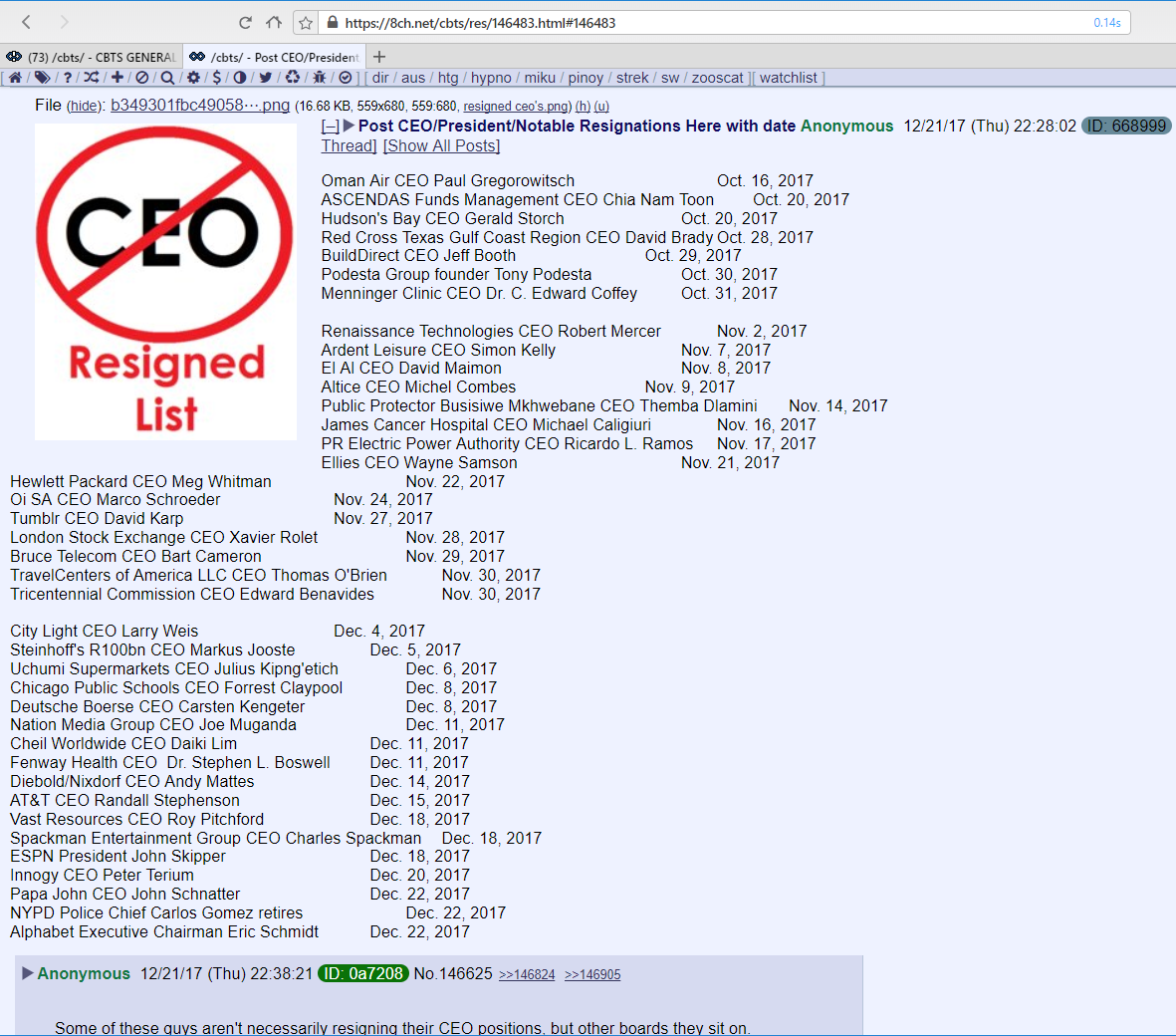This screenshot has height=1036, width=1176.
Task: Open the question mark help icon
Action: pyautogui.click(x=68, y=78)
